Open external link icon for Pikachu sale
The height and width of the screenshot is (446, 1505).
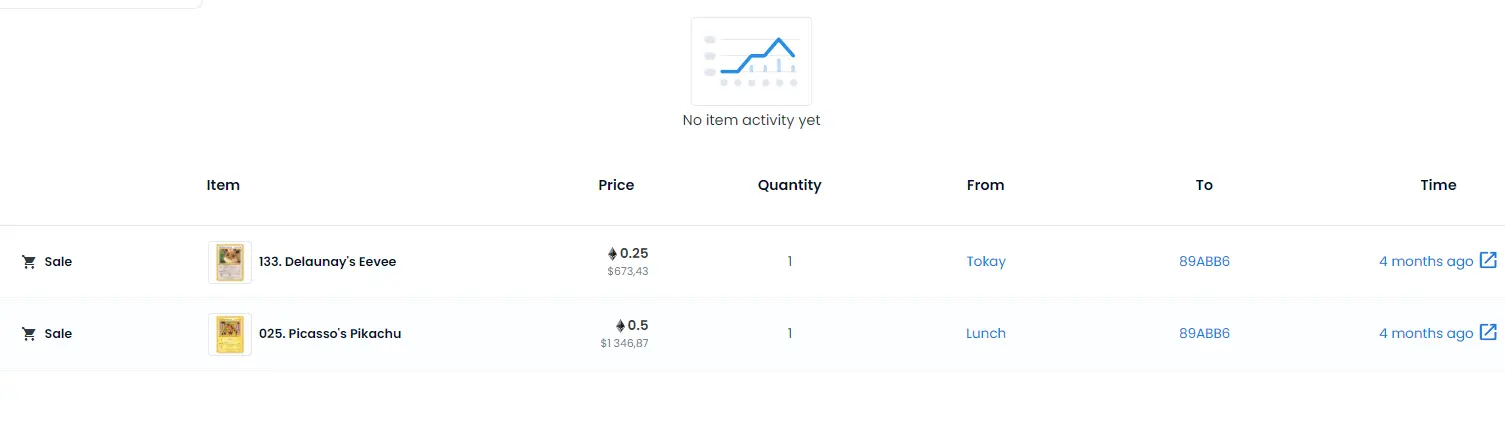(x=1488, y=333)
